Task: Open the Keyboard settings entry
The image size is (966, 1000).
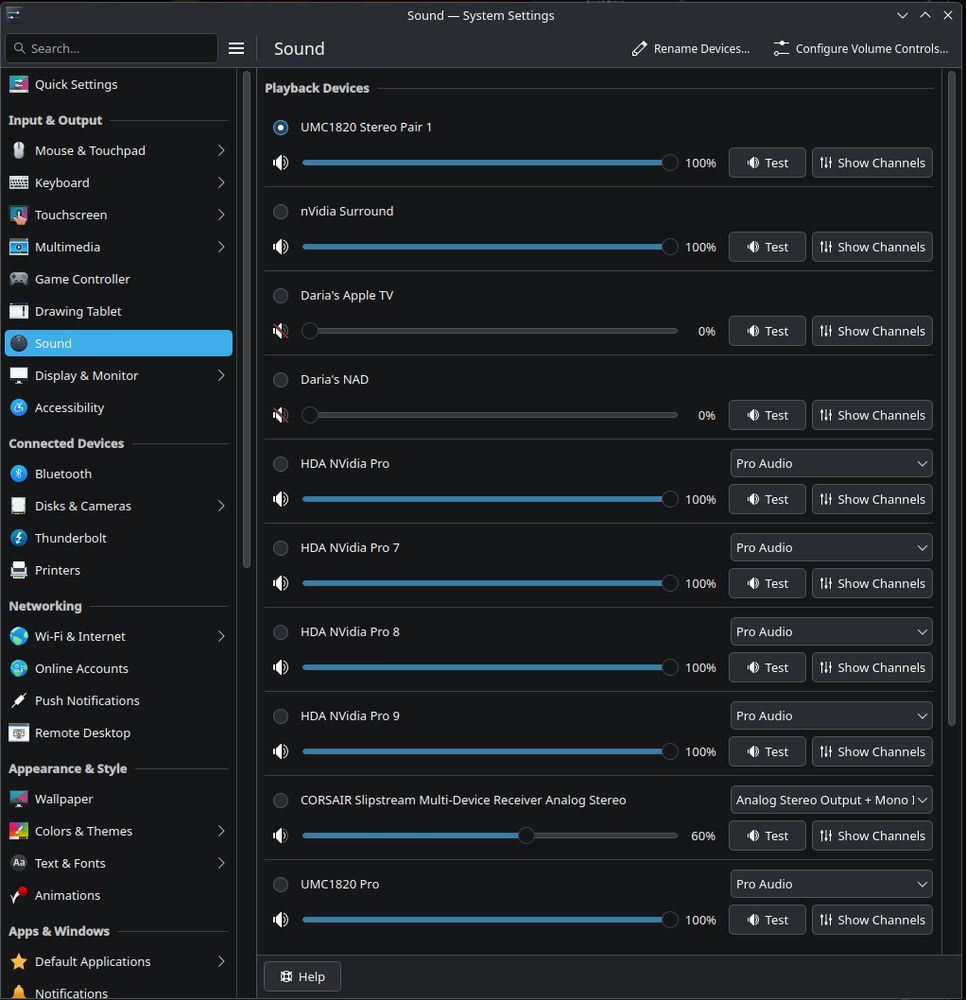Action: pos(119,182)
